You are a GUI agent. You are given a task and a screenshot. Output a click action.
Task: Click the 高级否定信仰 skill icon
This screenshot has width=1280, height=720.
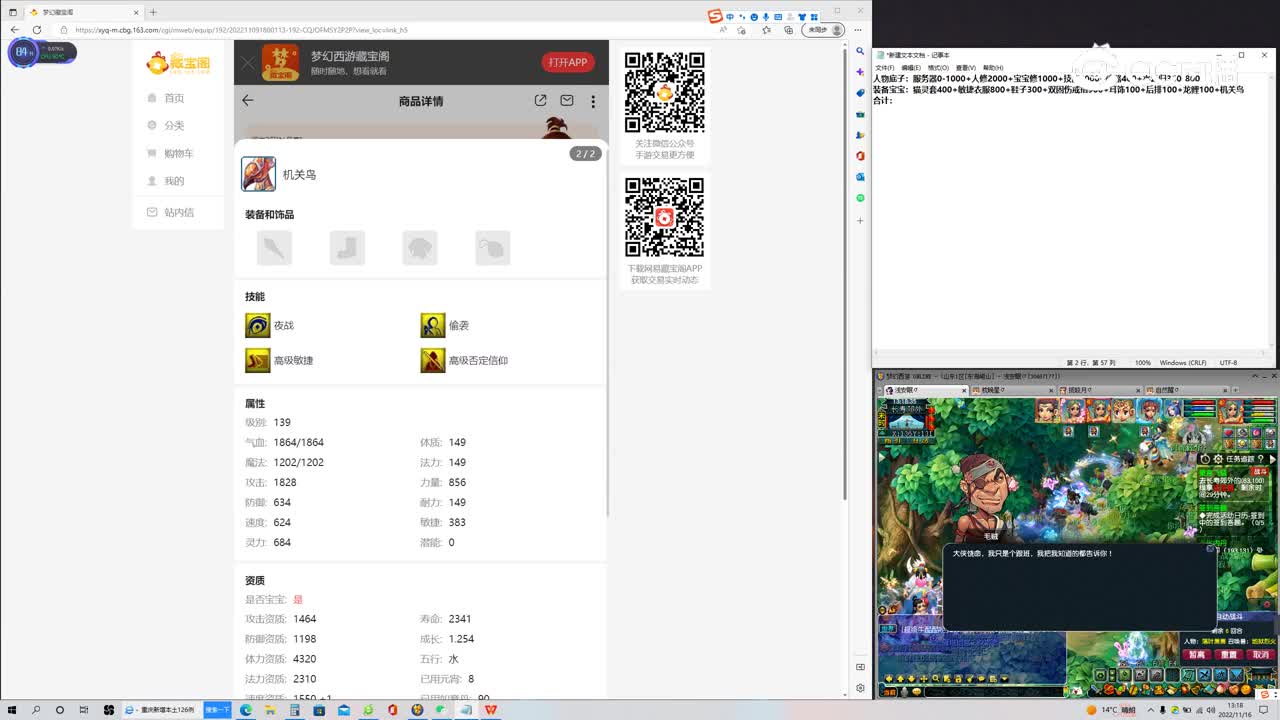point(432,360)
